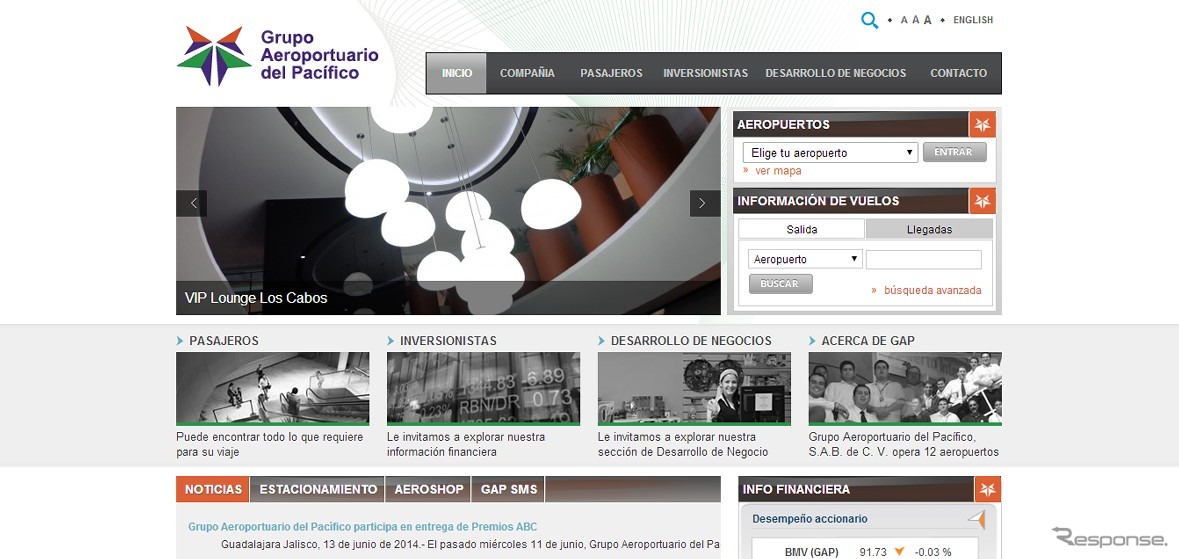Select the Salida tab
Image resolution: width=1179 pixels, height=559 pixels.
pyautogui.click(x=802, y=229)
